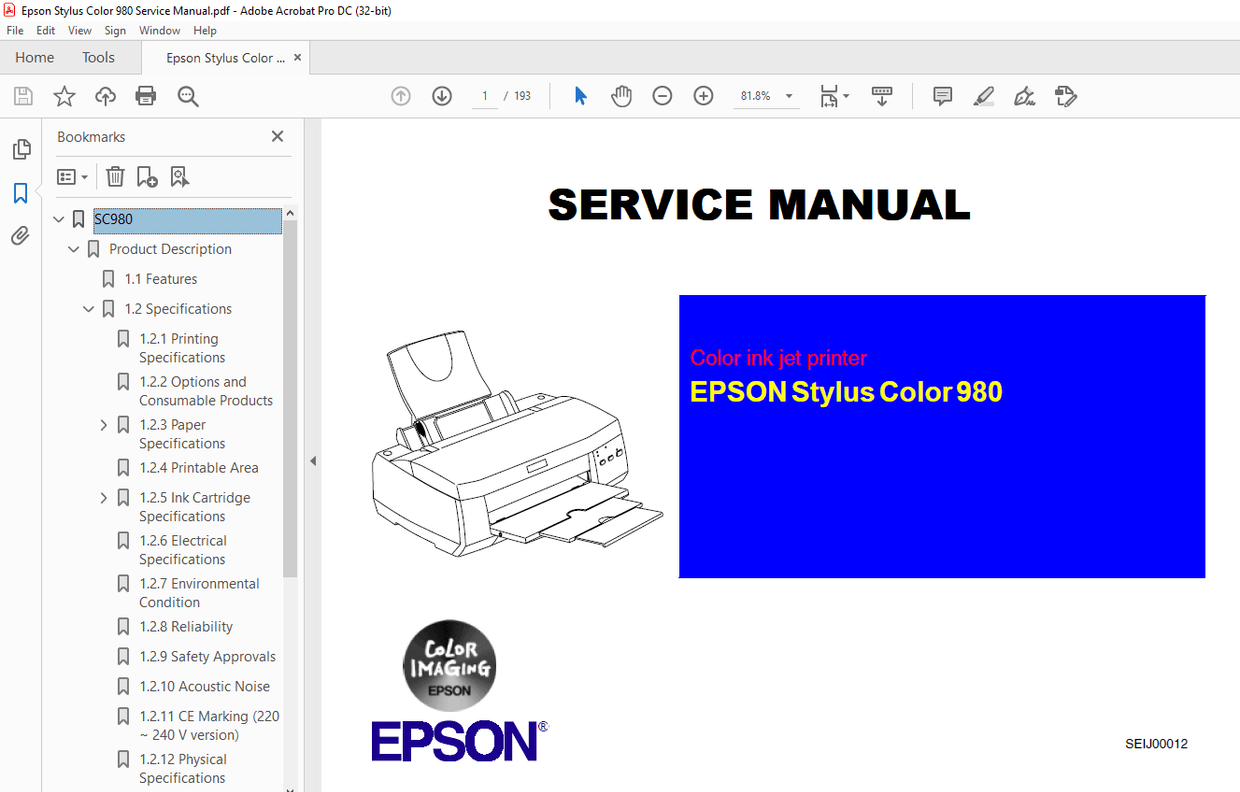The height and width of the screenshot is (792, 1240).
Task: Activate the Hand pan tool
Action: click(x=621, y=96)
